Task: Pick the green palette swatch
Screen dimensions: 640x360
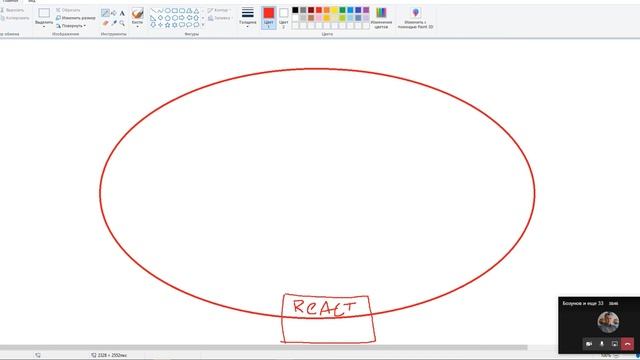Action: tap(342, 10)
